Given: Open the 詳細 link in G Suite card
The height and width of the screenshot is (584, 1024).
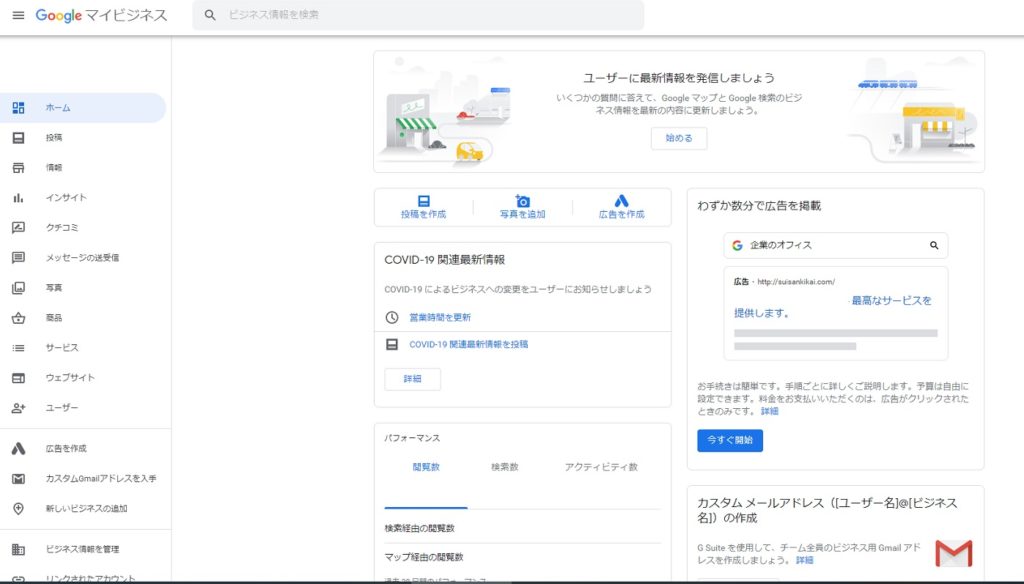Looking at the screenshot, I should 805,560.
